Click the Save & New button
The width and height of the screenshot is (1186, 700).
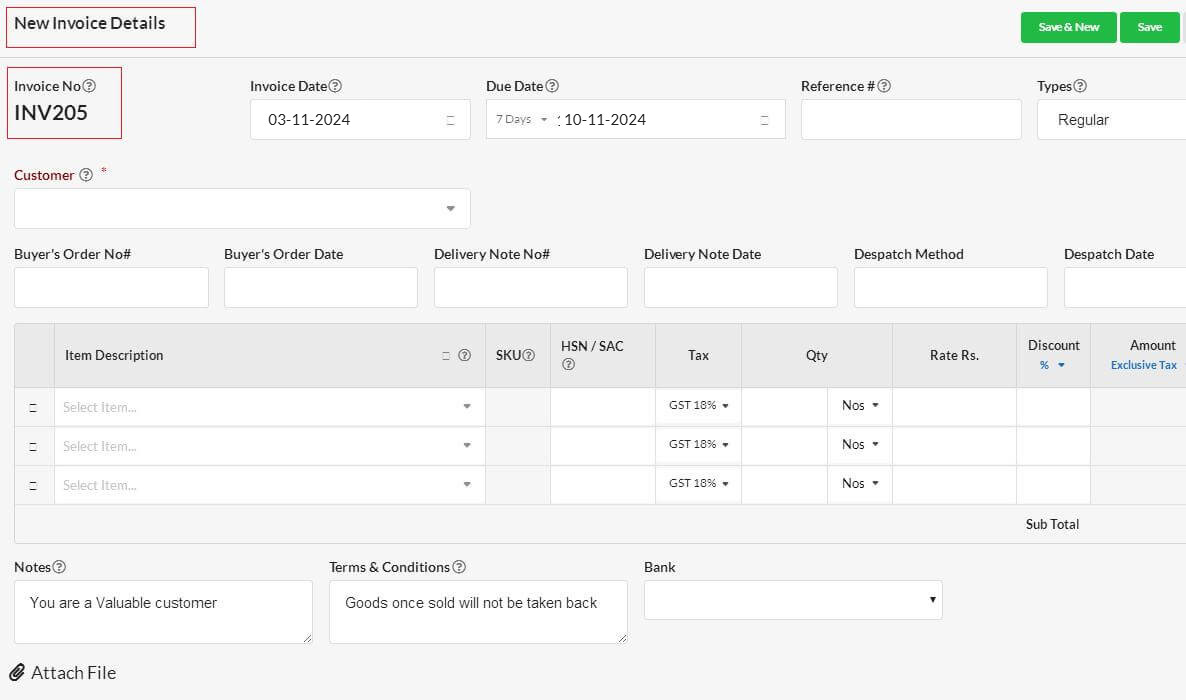(1068, 27)
